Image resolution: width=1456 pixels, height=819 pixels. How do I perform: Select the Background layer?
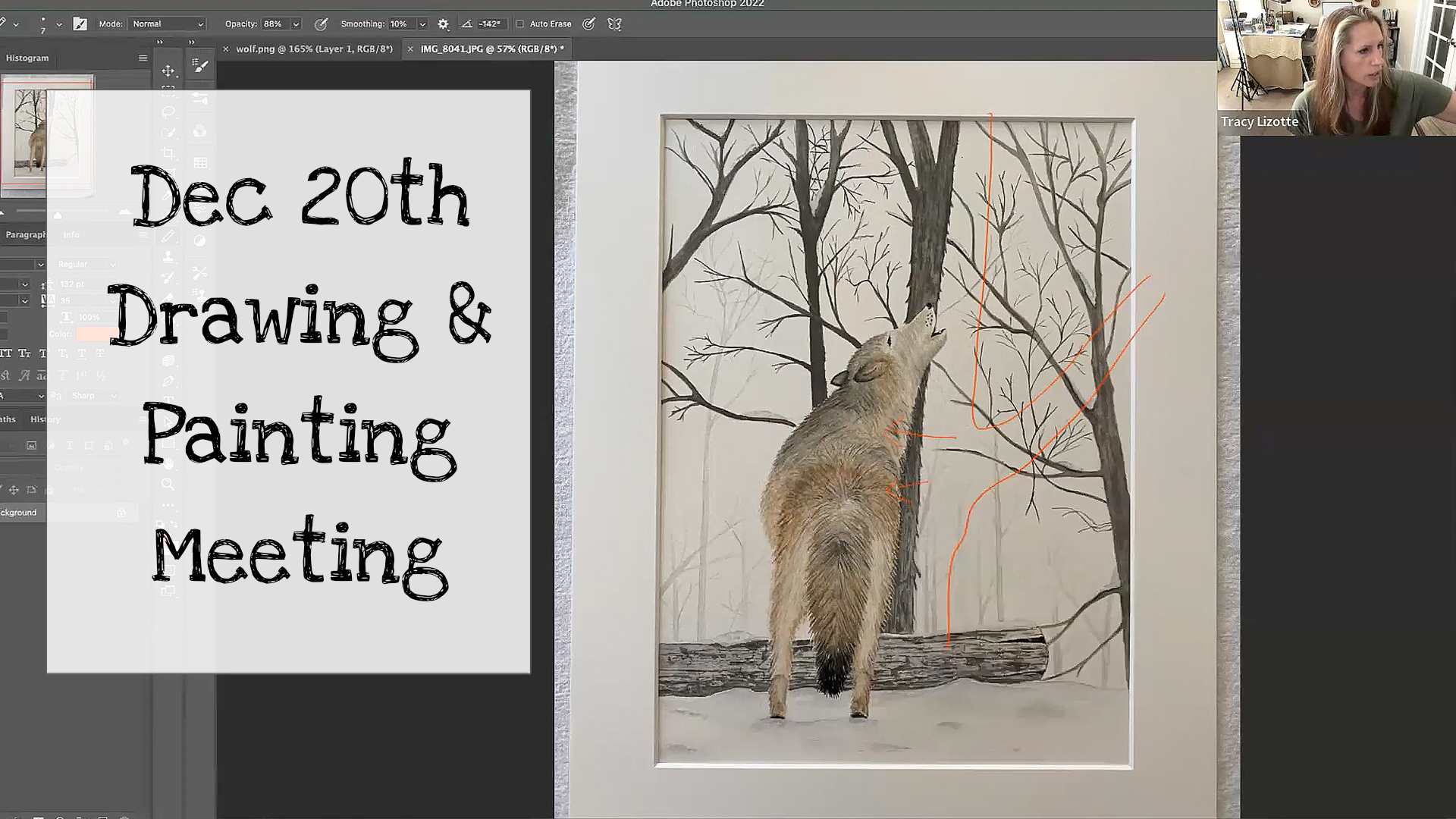(x=68, y=513)
